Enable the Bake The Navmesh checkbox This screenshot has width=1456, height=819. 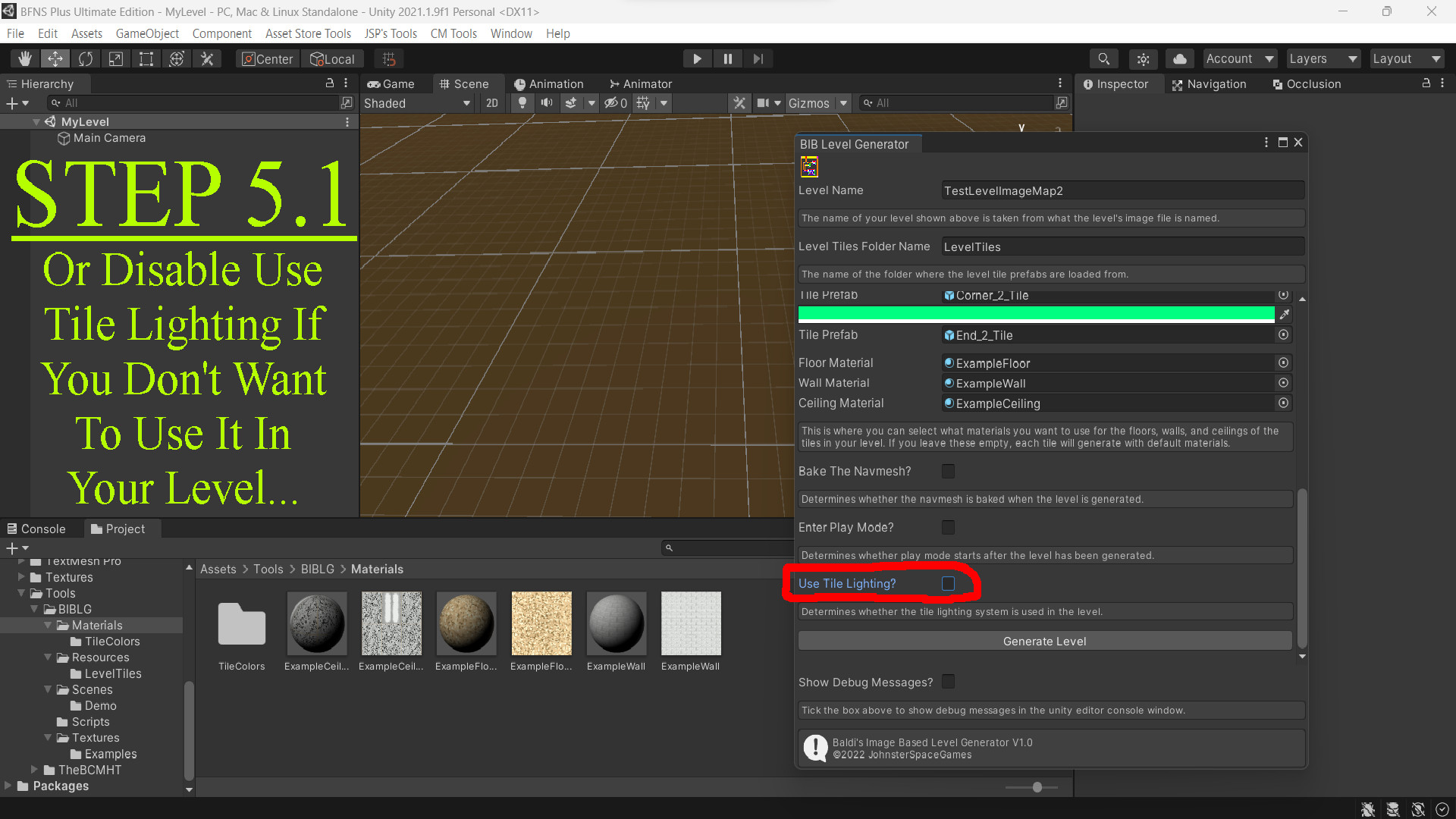[x=948, y=471]
